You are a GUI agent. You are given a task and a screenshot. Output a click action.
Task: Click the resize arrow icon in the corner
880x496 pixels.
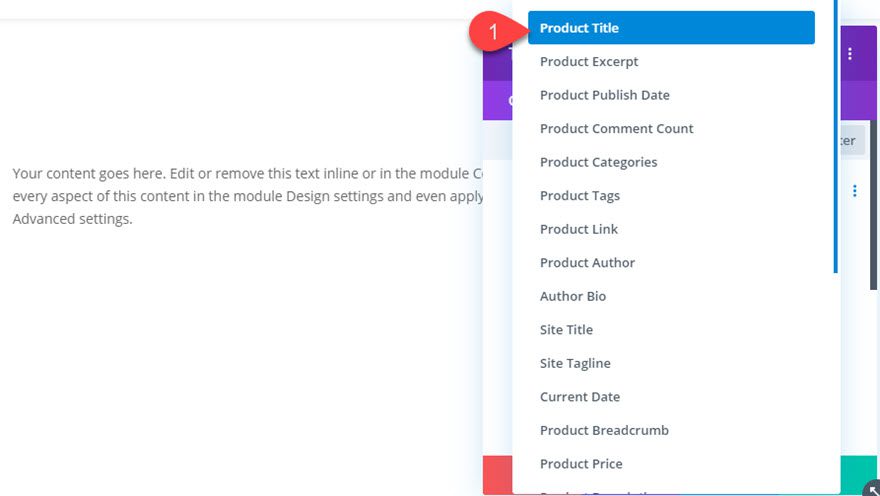(x=870, y=488)
